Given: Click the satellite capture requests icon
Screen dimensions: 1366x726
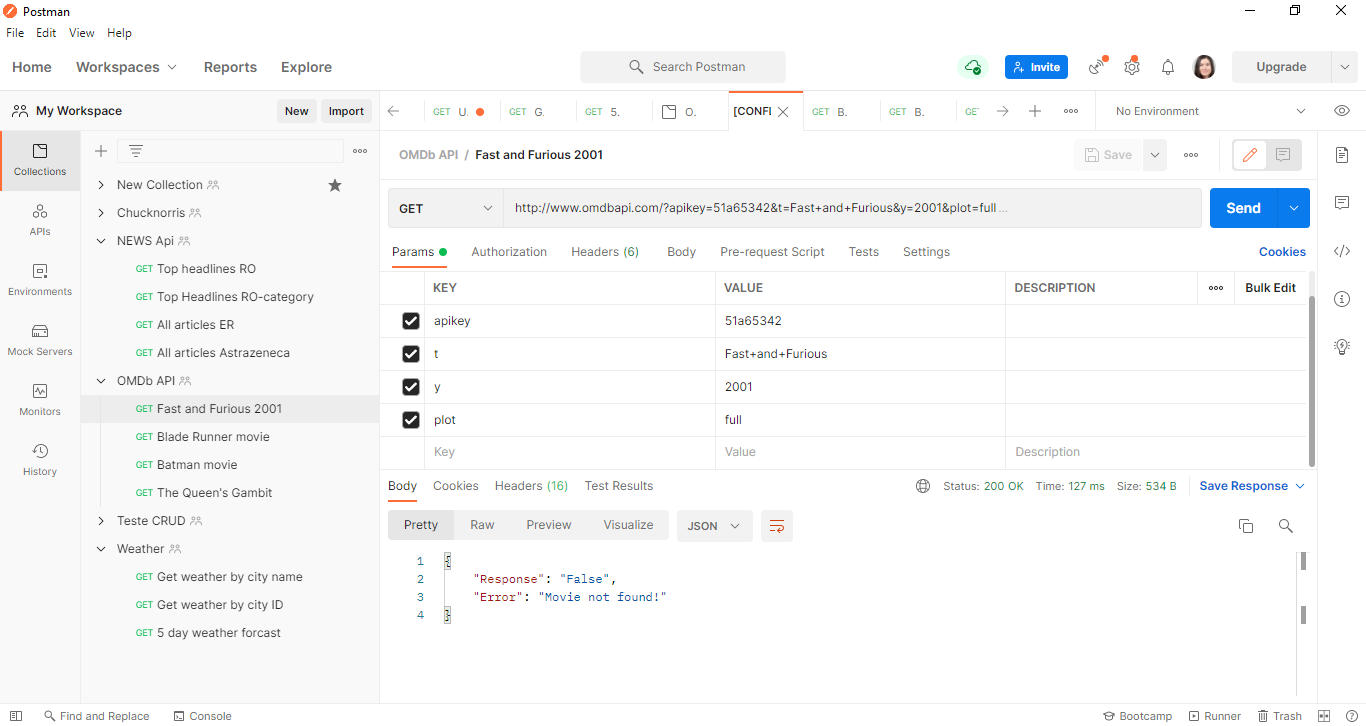Looking at the screenshot, I should point(1097,67).
